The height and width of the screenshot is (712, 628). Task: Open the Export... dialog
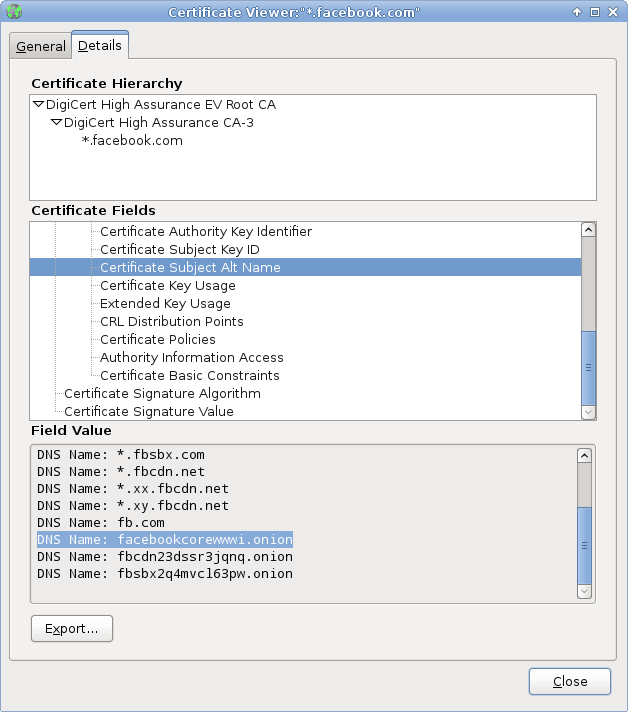point(72,628)
